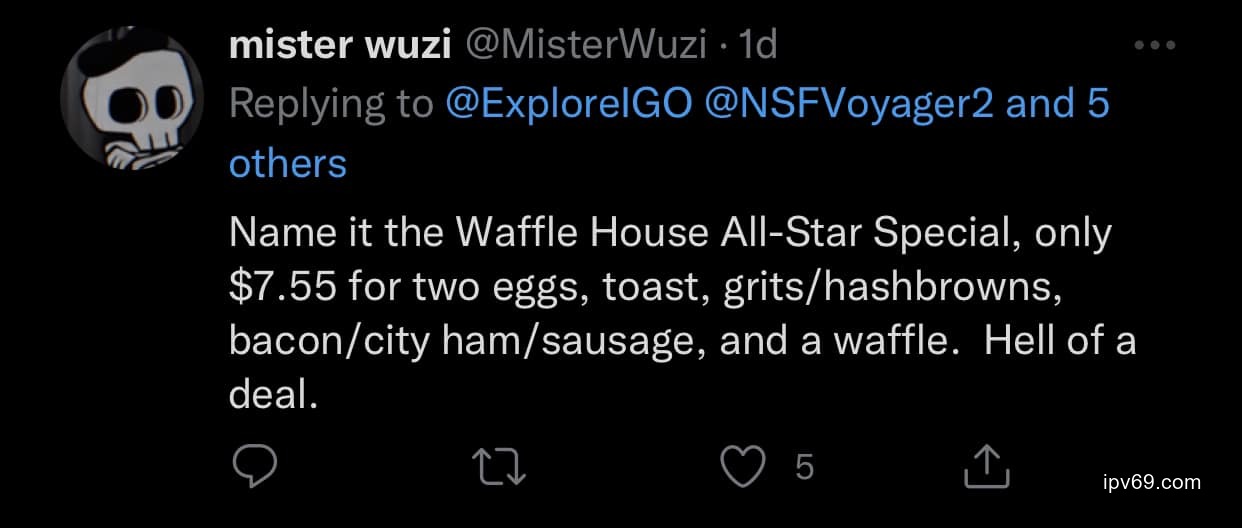Visit the @ExploreIGO mention
This screenshot has height=528, width=1242.
(x=569, y=104)
